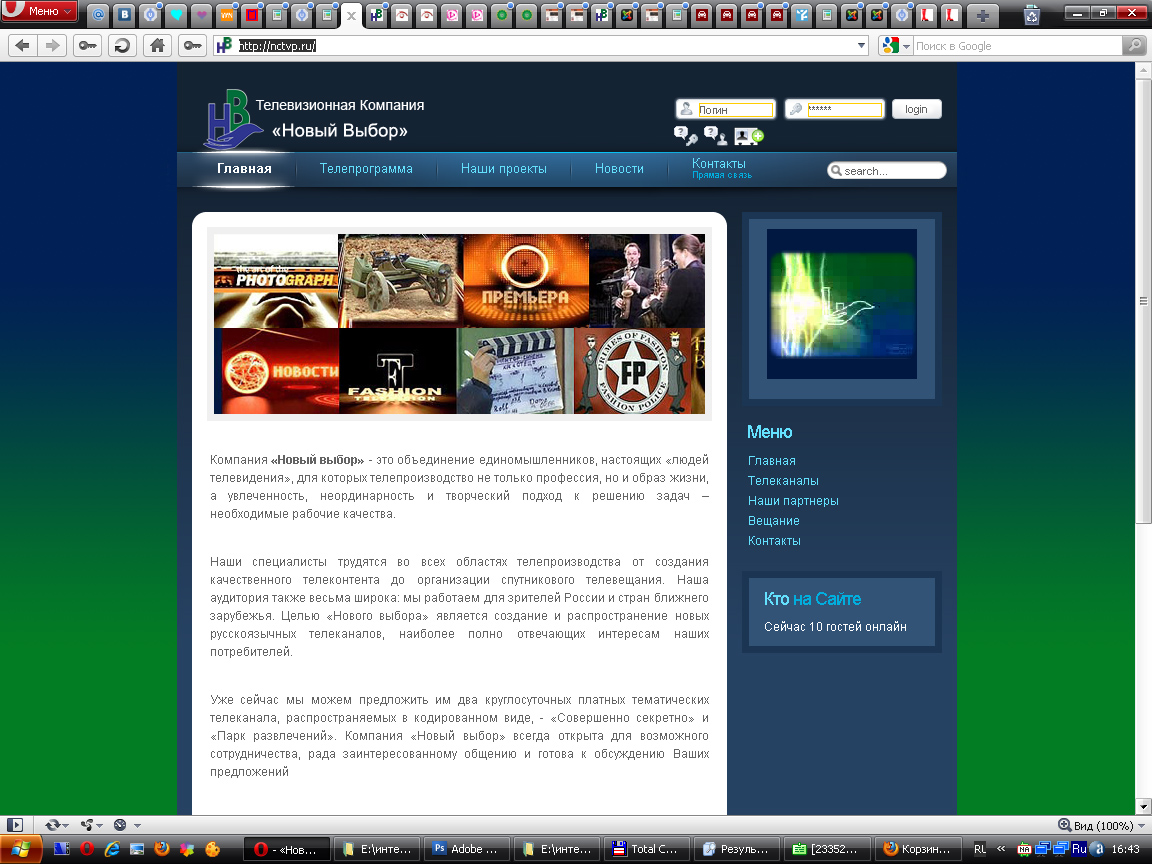Click the reload page icon

pyautogui.click(x=122, y=46)
